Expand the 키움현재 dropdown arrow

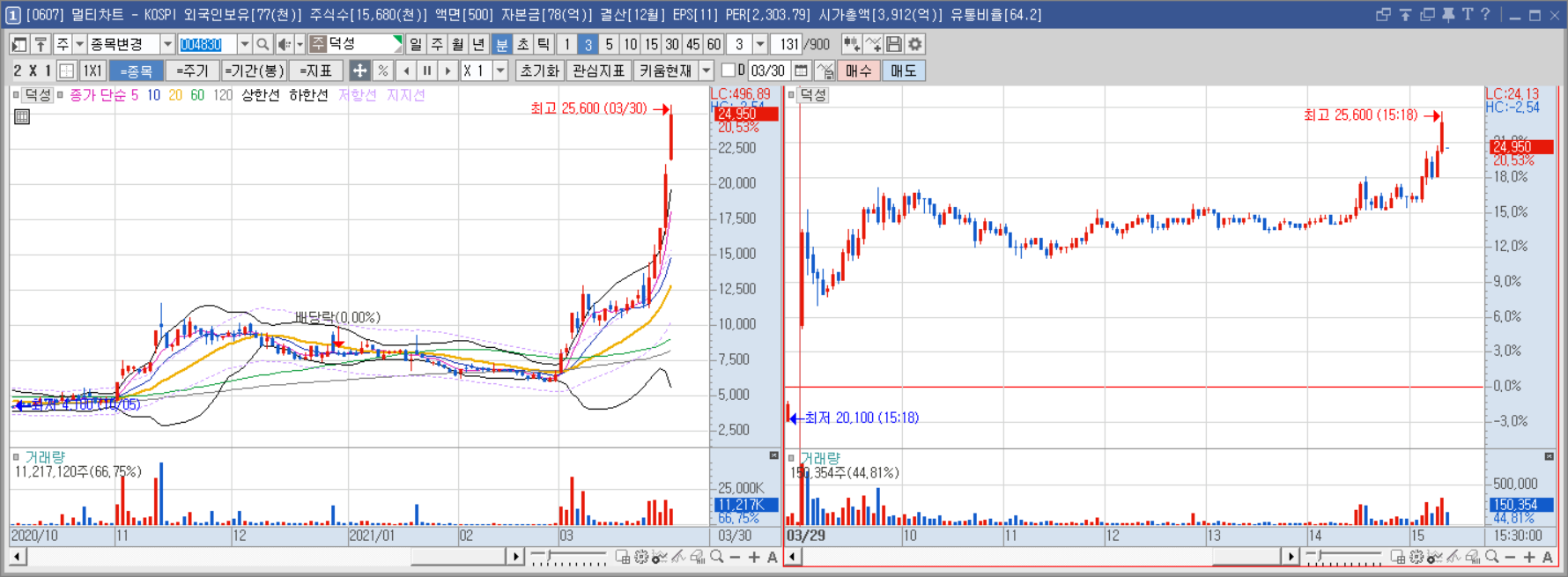point(706,70)
